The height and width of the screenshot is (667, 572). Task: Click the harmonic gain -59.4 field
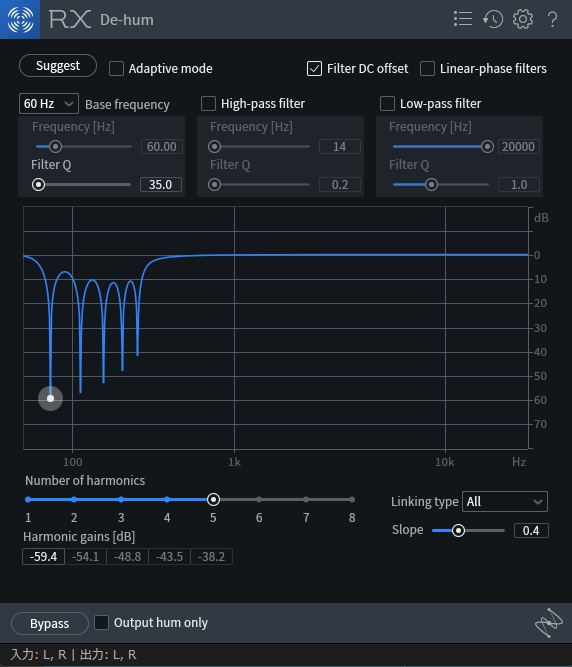tap(43, 557)
